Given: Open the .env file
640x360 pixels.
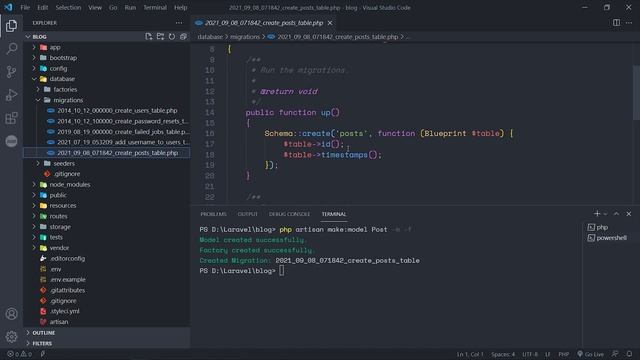Looking at the screenshot, I should click(x=107, y=269).
